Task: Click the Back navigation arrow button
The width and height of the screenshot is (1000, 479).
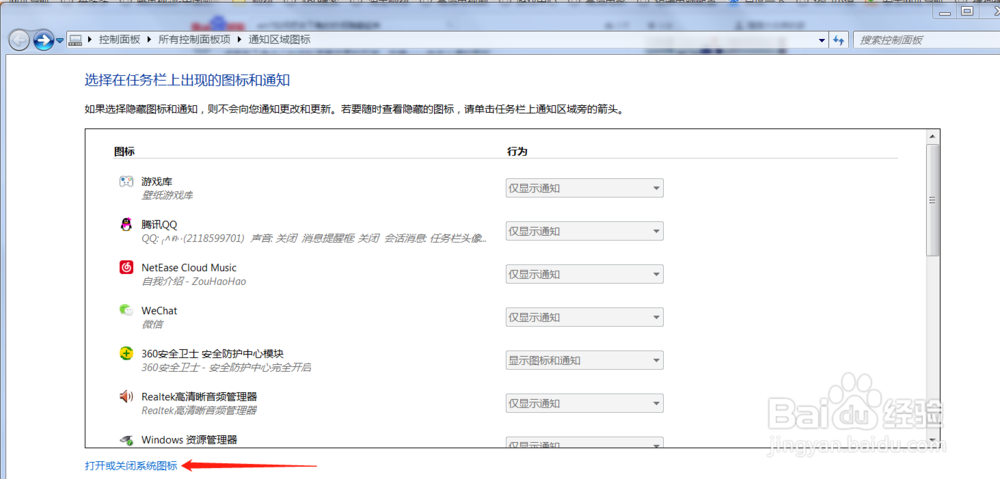Action: (18, 41)
